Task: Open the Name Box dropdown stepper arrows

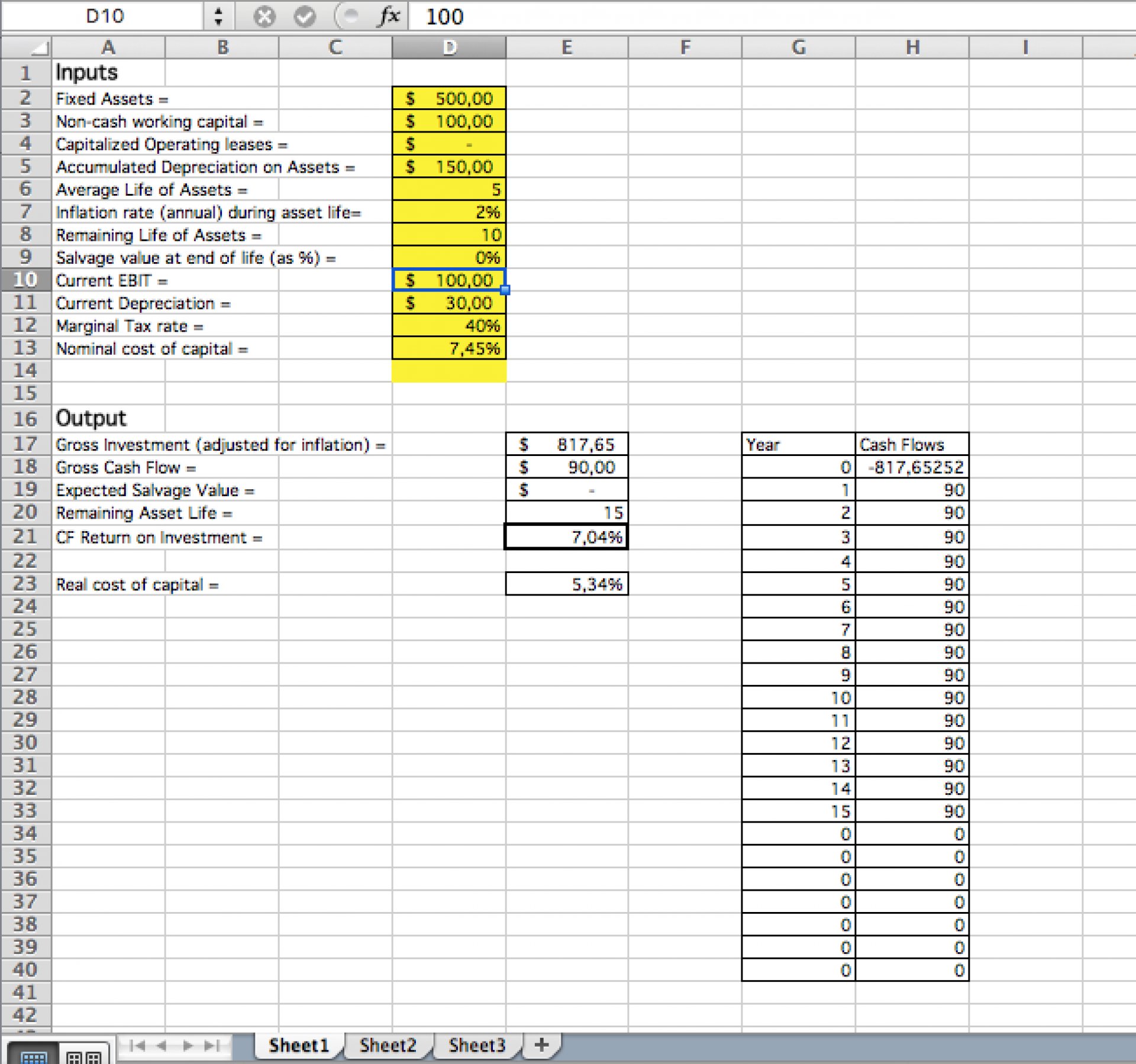Action: point(218,17)
